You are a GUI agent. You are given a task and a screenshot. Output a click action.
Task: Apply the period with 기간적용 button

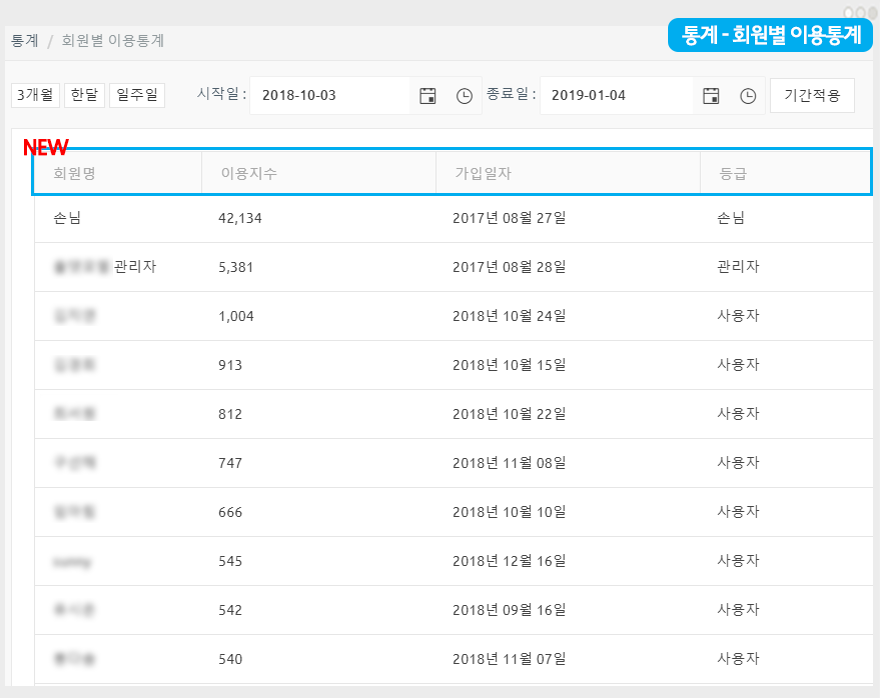coord(812,96)
